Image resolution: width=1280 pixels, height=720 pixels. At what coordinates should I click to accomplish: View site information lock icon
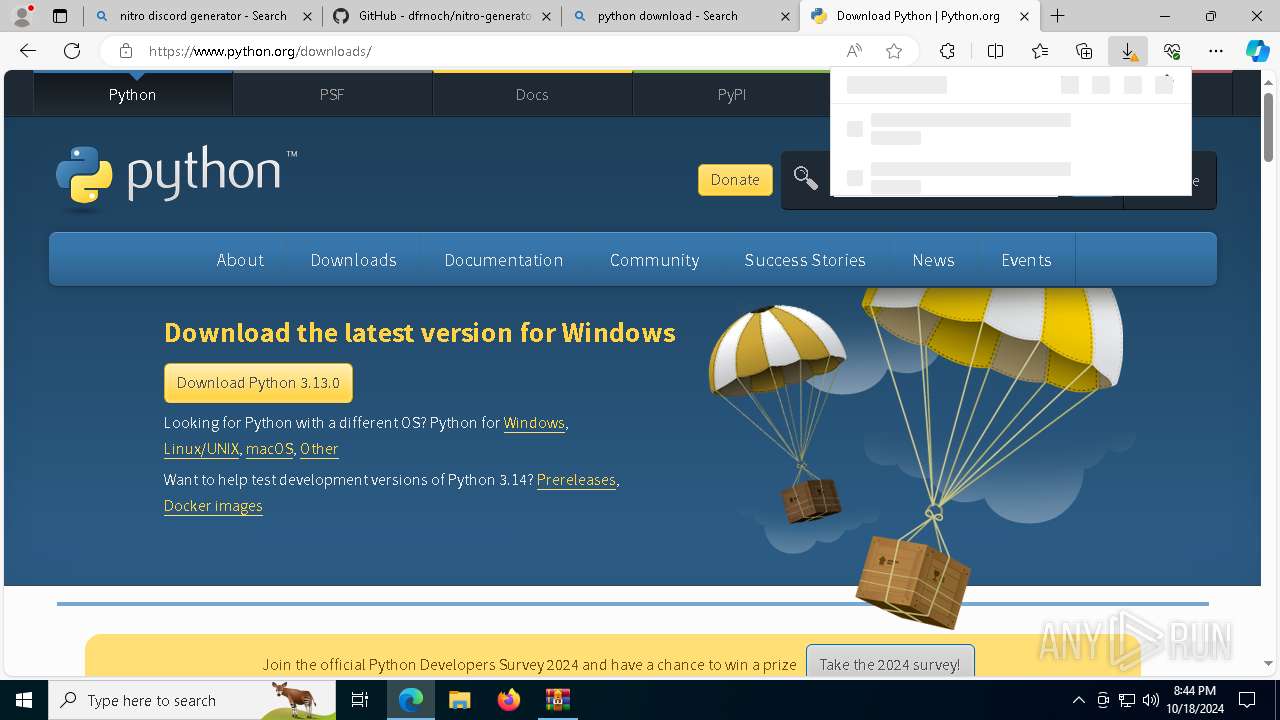(x=125, y=51)
